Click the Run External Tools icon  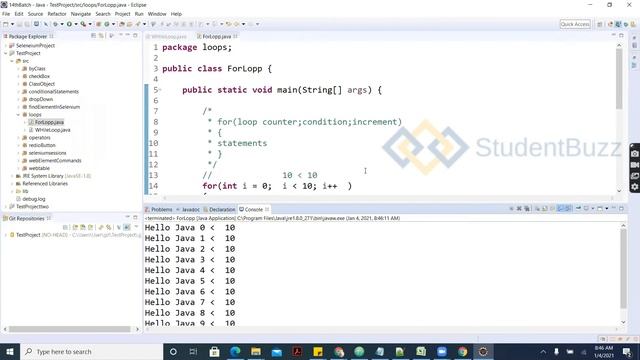coord(83,24)
